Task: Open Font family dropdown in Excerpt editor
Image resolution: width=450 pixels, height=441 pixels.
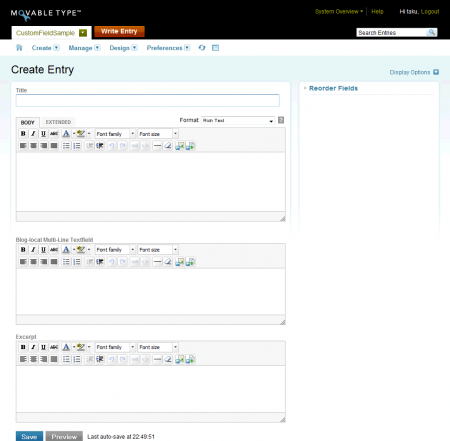Action: [115, 347]
